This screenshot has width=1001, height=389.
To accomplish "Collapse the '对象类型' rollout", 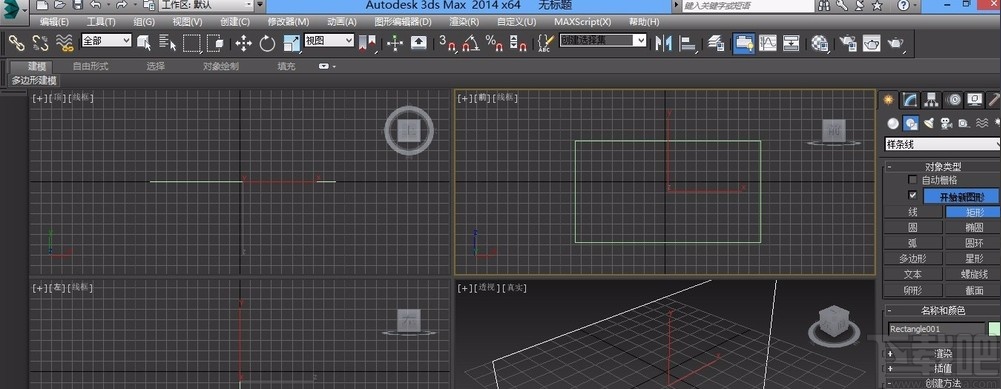I will (889, 167).
